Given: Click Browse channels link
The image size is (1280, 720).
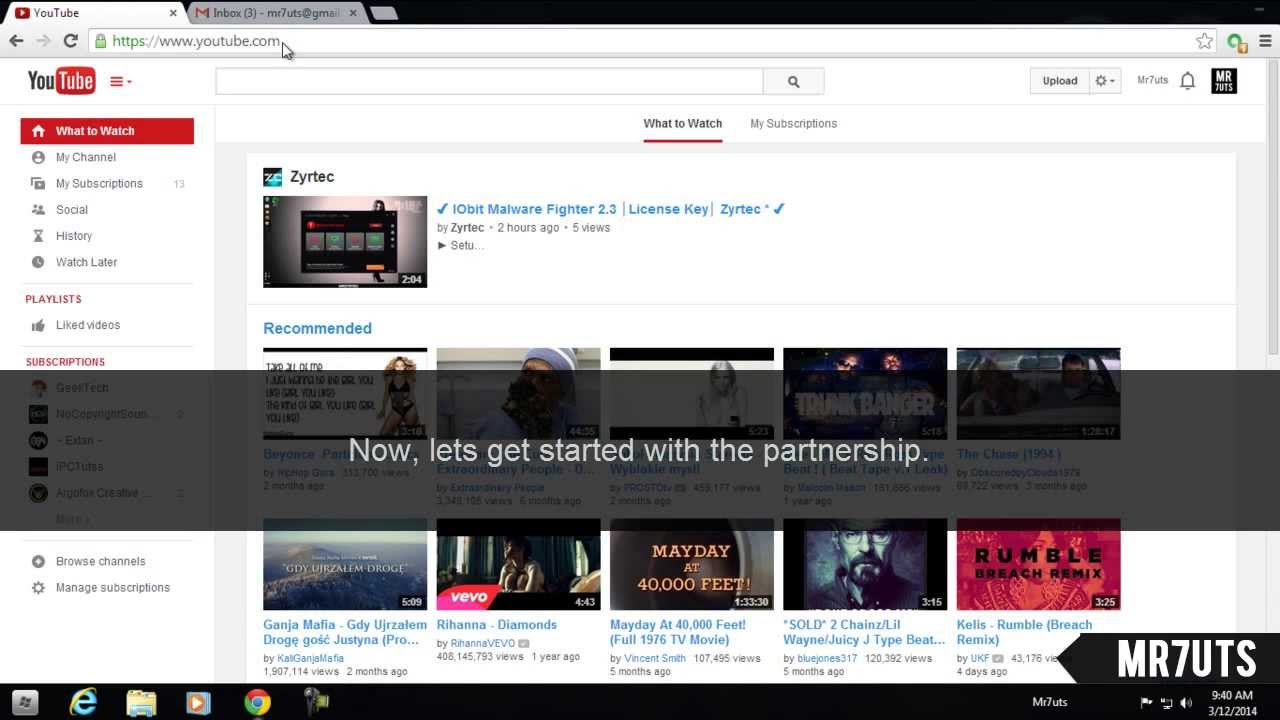Looking at the screenshot, I should point(100,562).
